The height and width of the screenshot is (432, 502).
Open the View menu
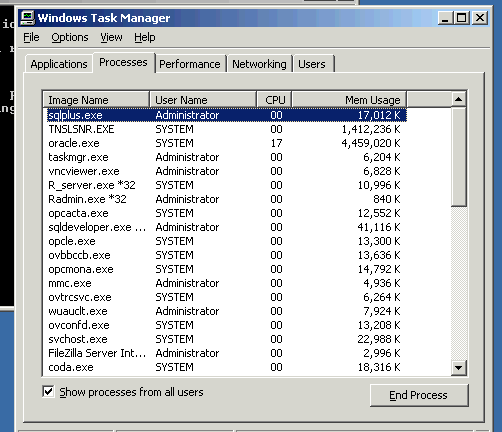tap(111, 37)
